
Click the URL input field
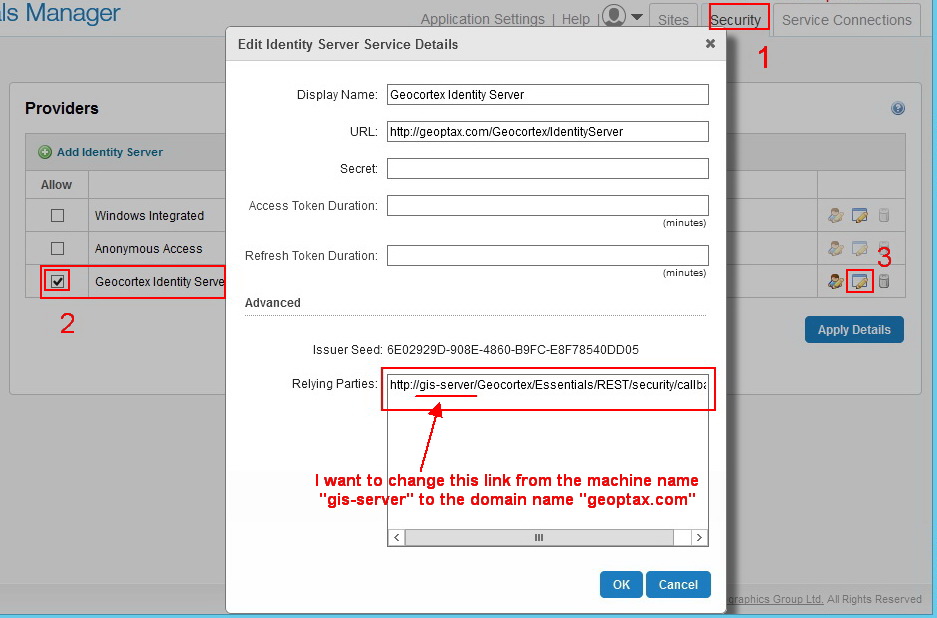click(x=547, y=131)
